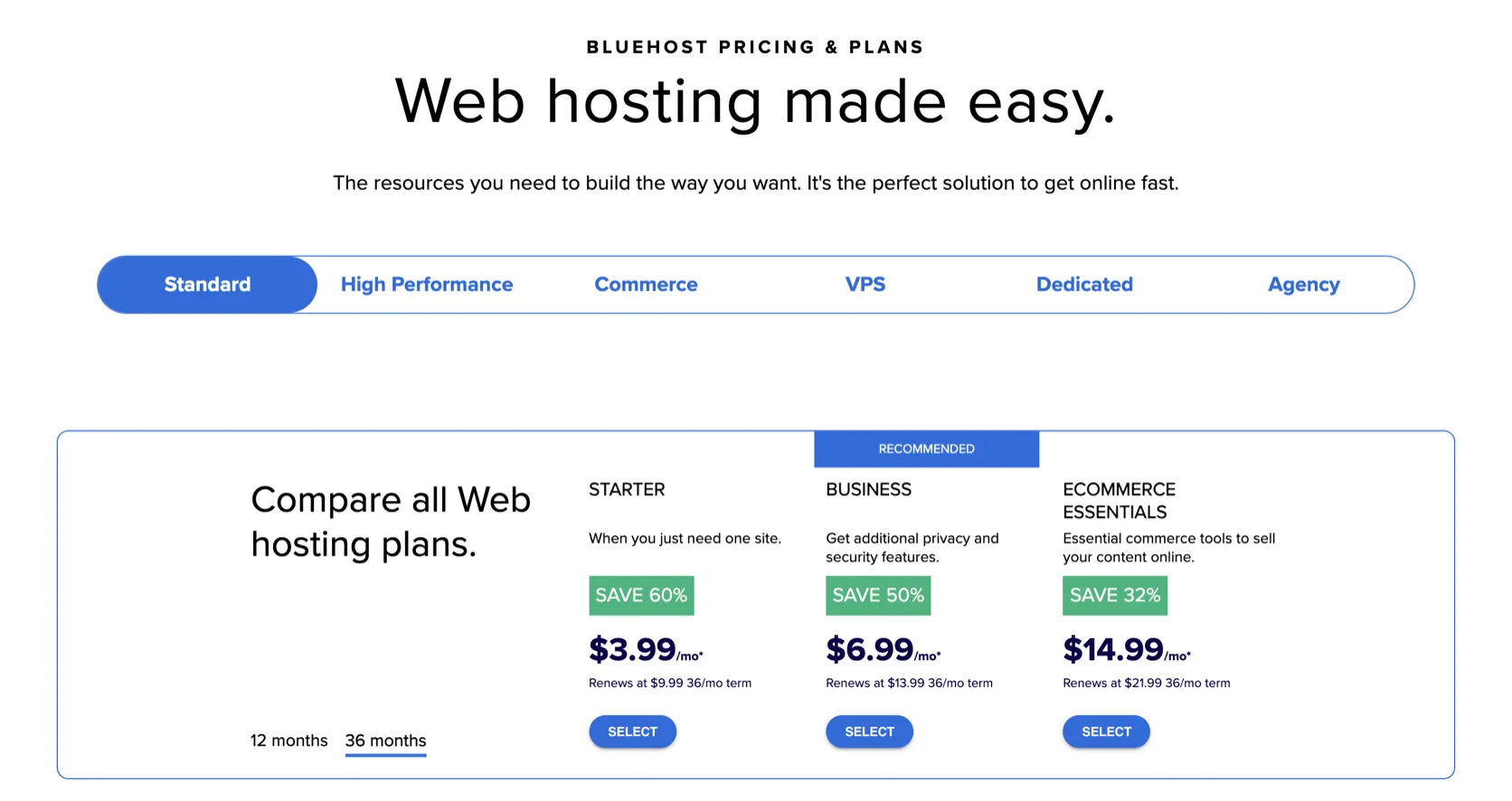The width and height of the screenshot is (1512, 801).
Task: Select the Commerce tab
Action: coord(646,285)
